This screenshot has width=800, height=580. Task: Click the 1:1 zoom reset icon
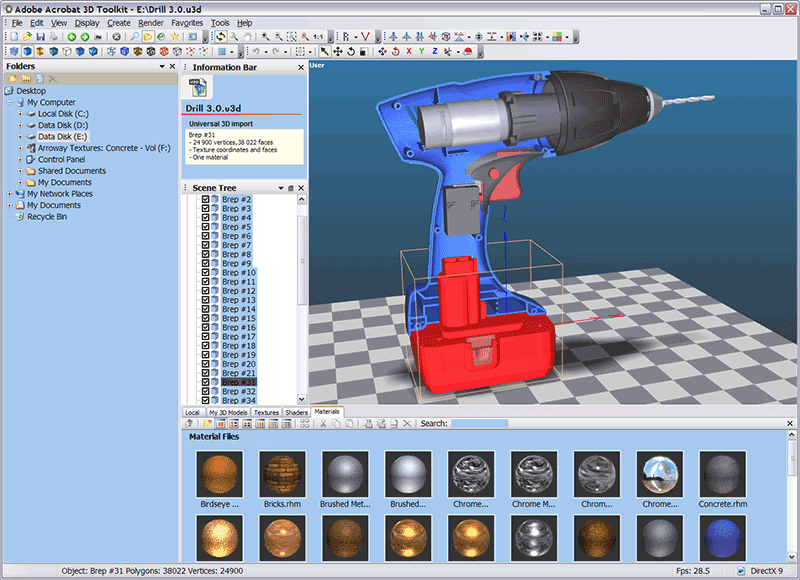317,36
